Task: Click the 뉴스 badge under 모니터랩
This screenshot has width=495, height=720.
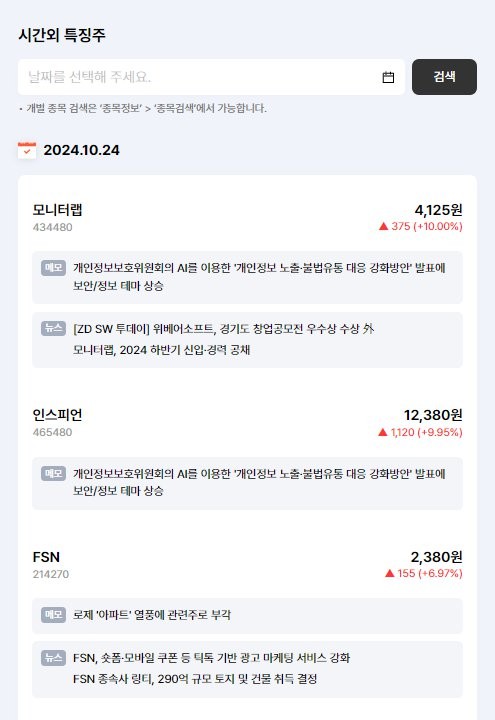Action: tap(53, 328)
